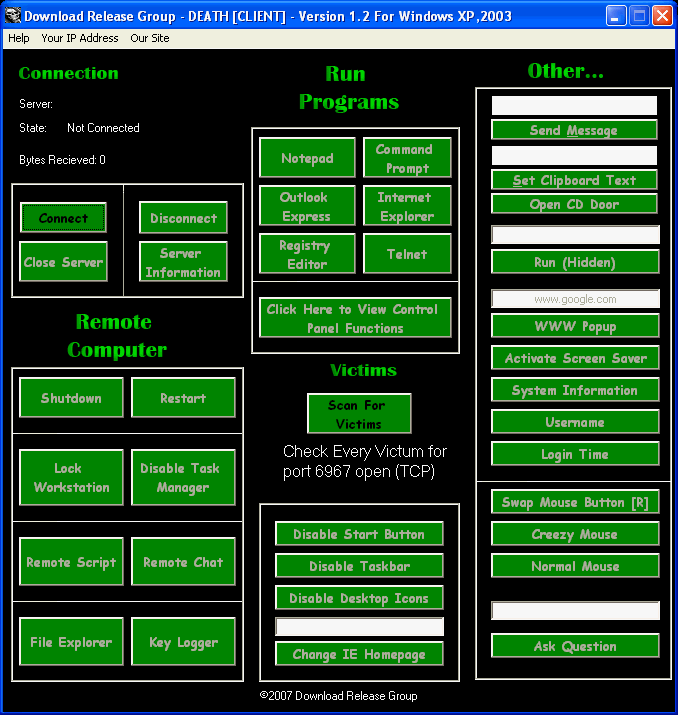Click the Registry Editor button
Viewport: 678px width, 715px height.
[307, 254]
